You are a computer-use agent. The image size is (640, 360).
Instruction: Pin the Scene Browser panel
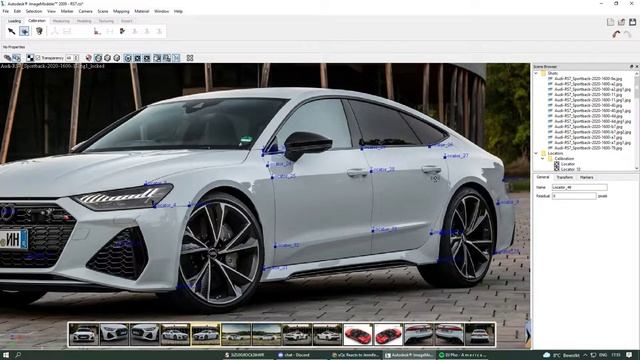pyautogui.click(x=631, y=67)
